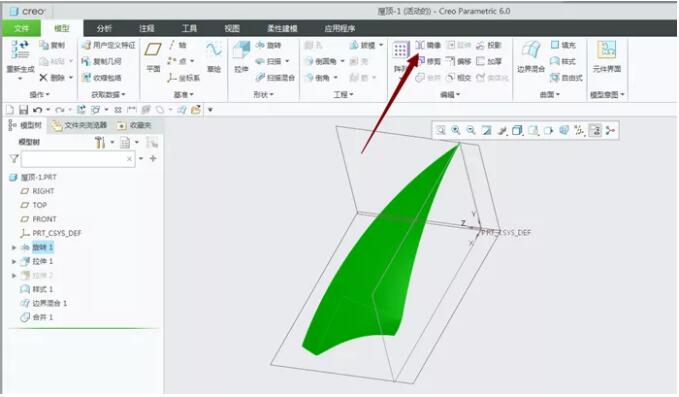
Task: Click Component Interface (元件界面) icon
Action: pos(607,50)
